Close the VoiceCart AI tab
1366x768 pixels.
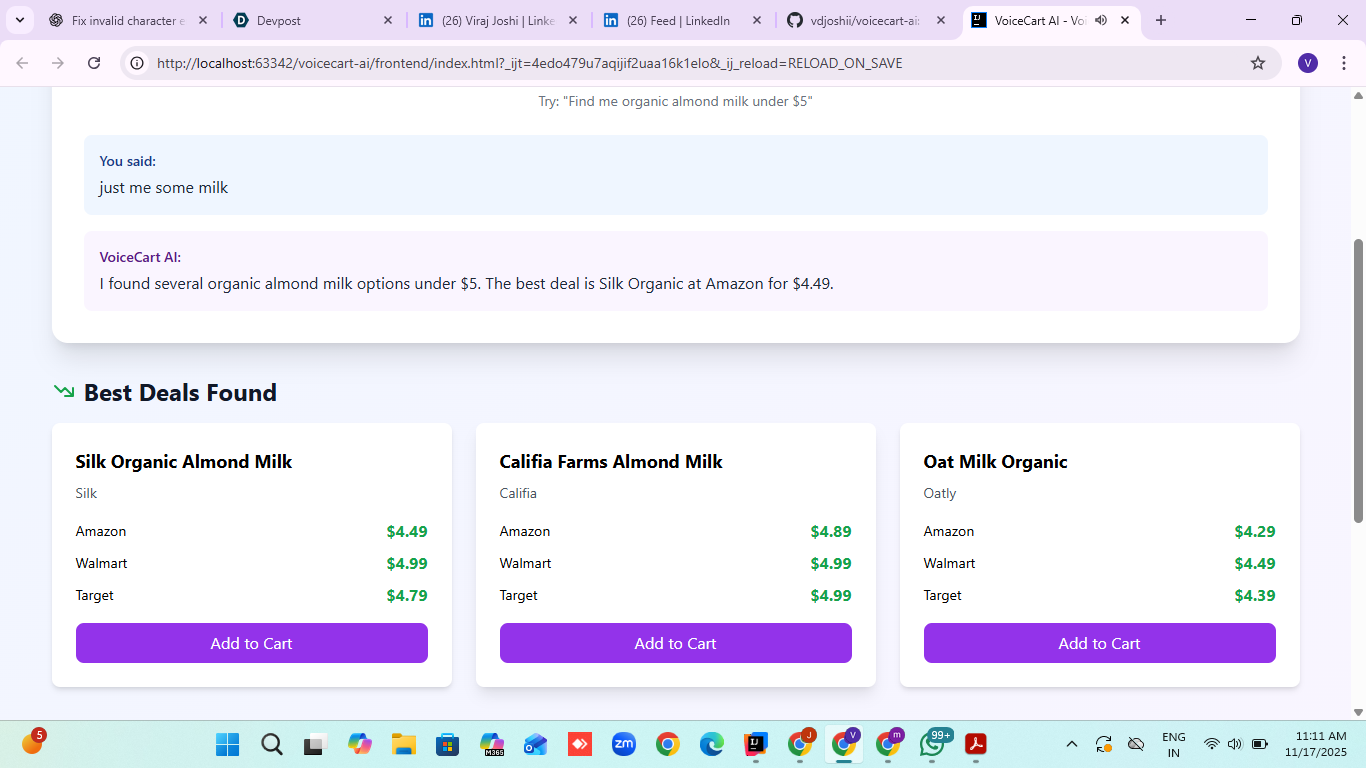click(x=1125, y=20)
